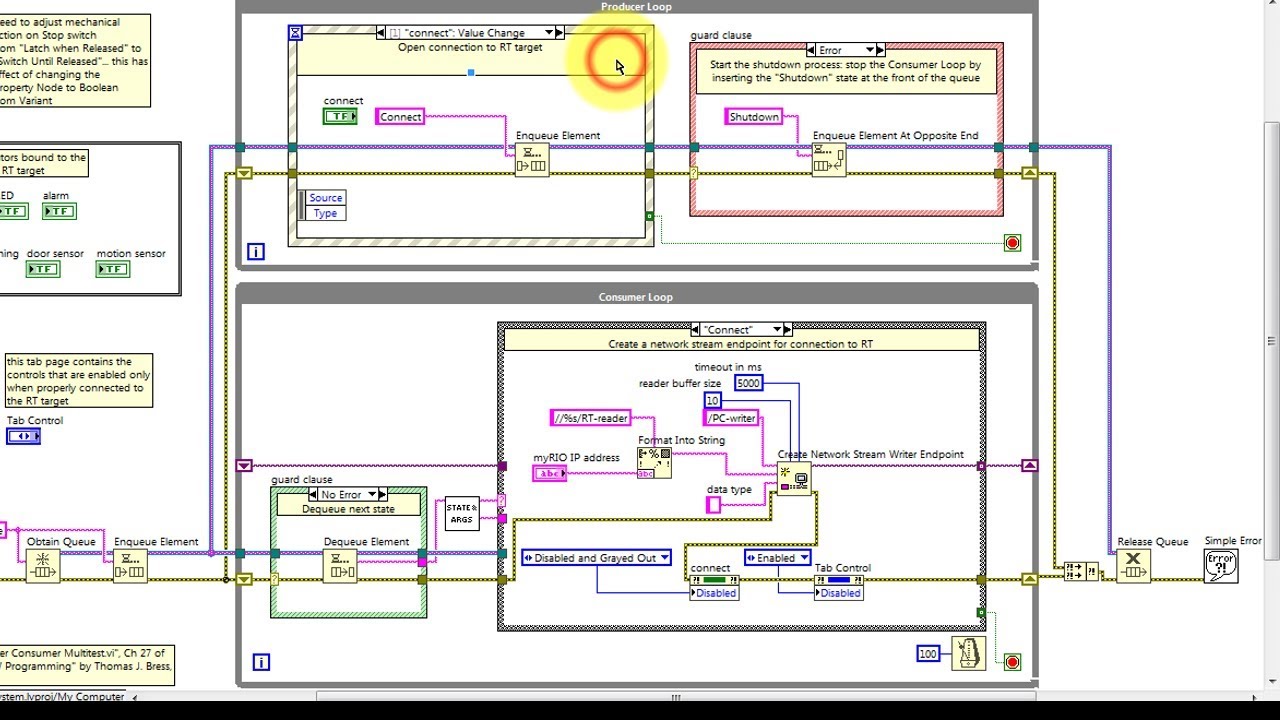Screen dimensions: 1280x720
Task: Click the "Dequeue next state" subdiagram label
Action: click(x=349, y=509)
